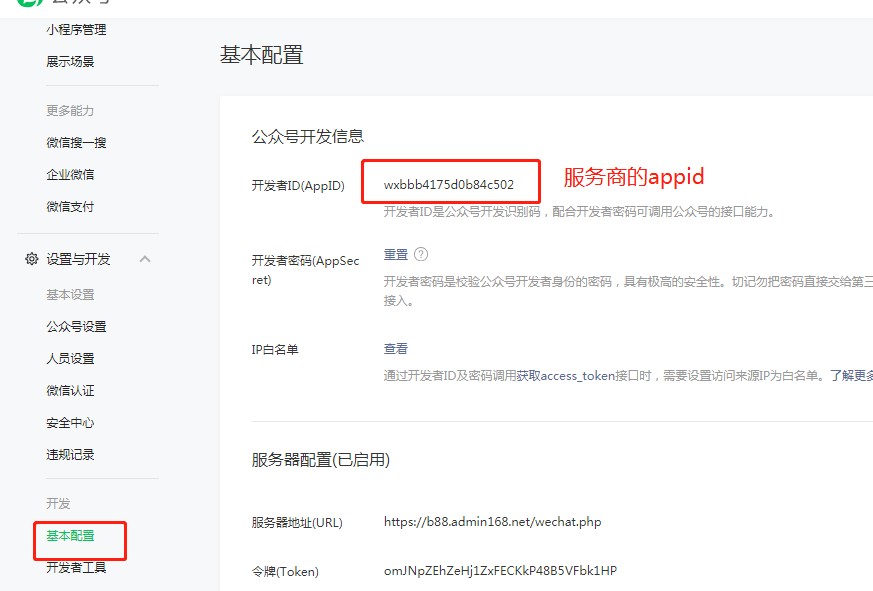Open 微信认证 in the sidebar
The image size is (873, 591).
point(70,390)
